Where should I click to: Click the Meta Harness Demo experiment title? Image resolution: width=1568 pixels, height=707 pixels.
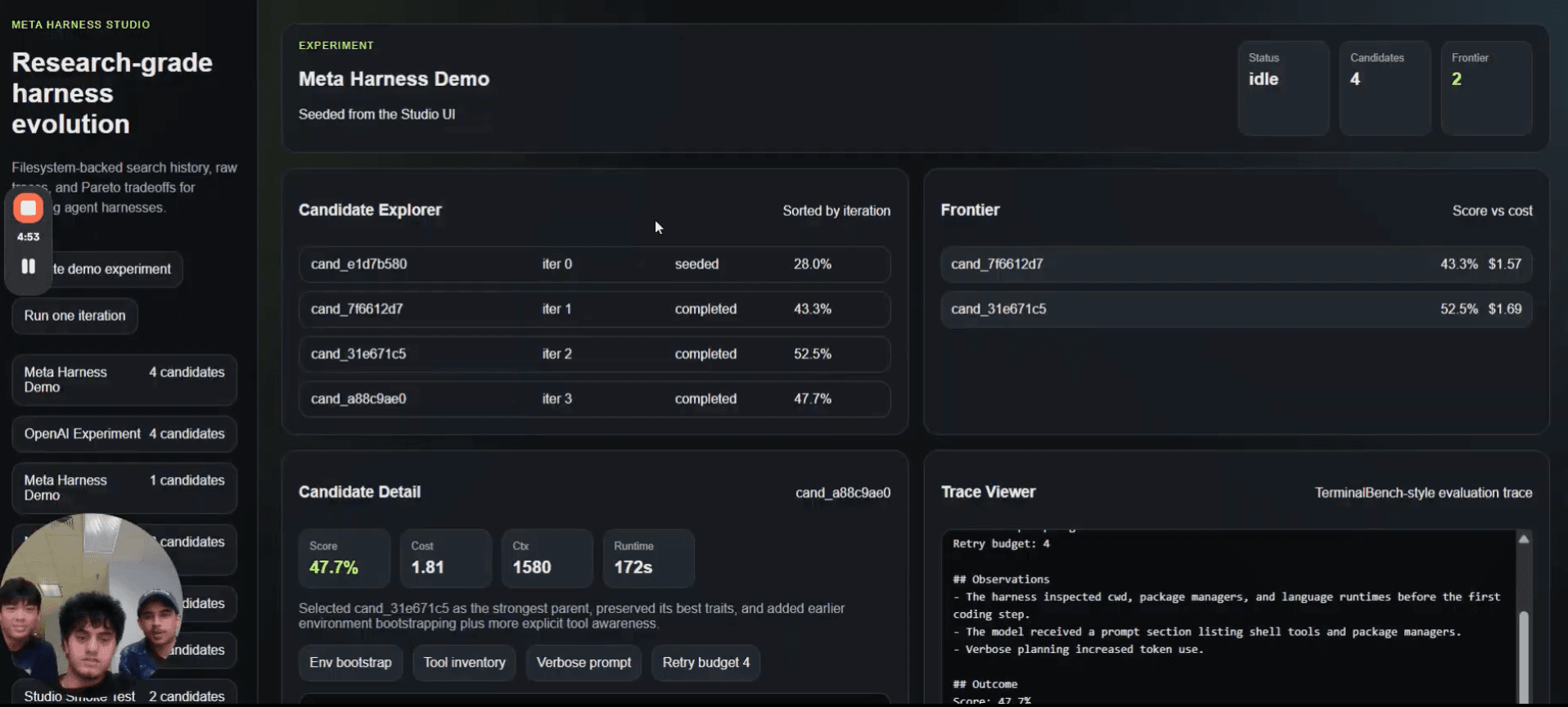[394, 79]
